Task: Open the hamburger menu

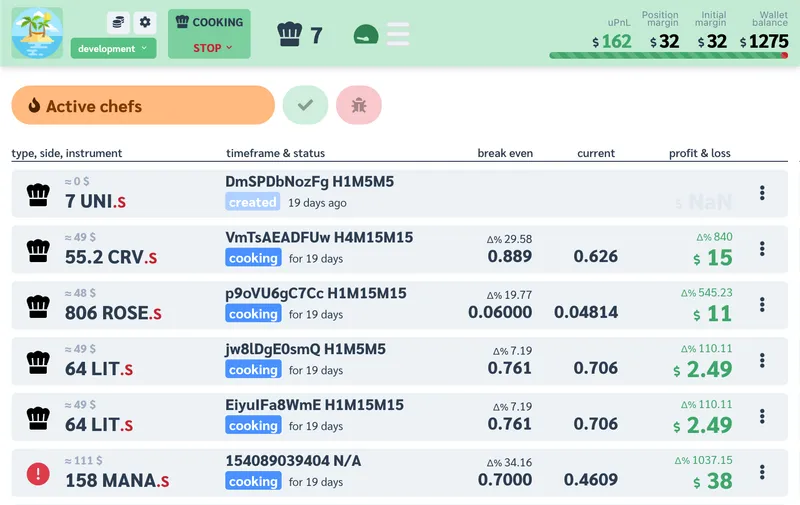Action: 398,35
